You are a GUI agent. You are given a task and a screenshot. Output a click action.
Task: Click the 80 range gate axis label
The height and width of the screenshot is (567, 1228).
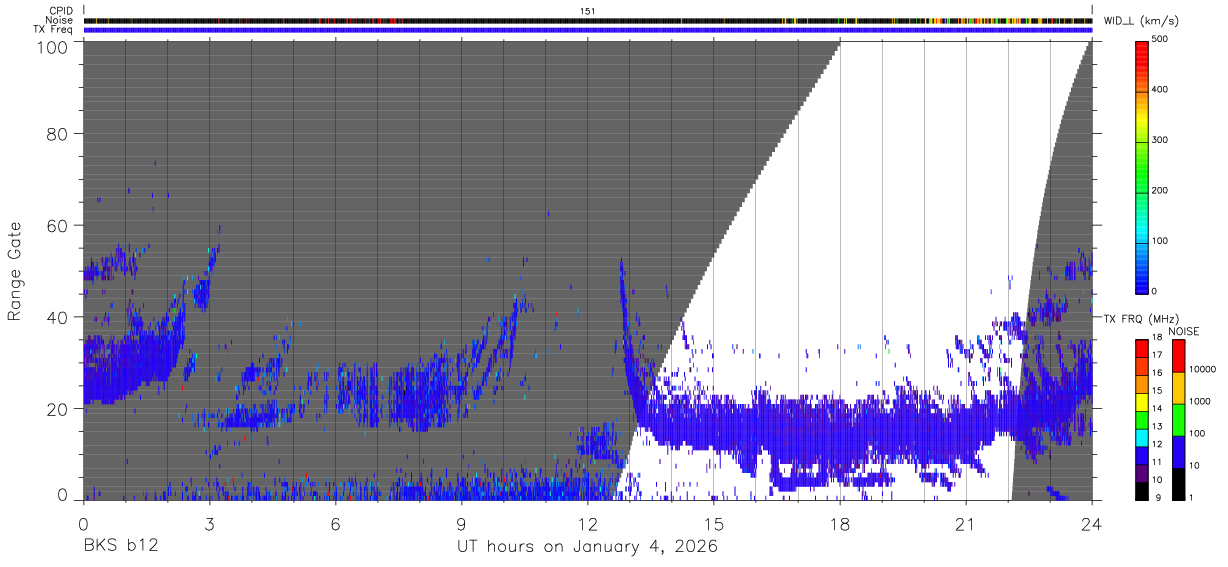(60, 134)
